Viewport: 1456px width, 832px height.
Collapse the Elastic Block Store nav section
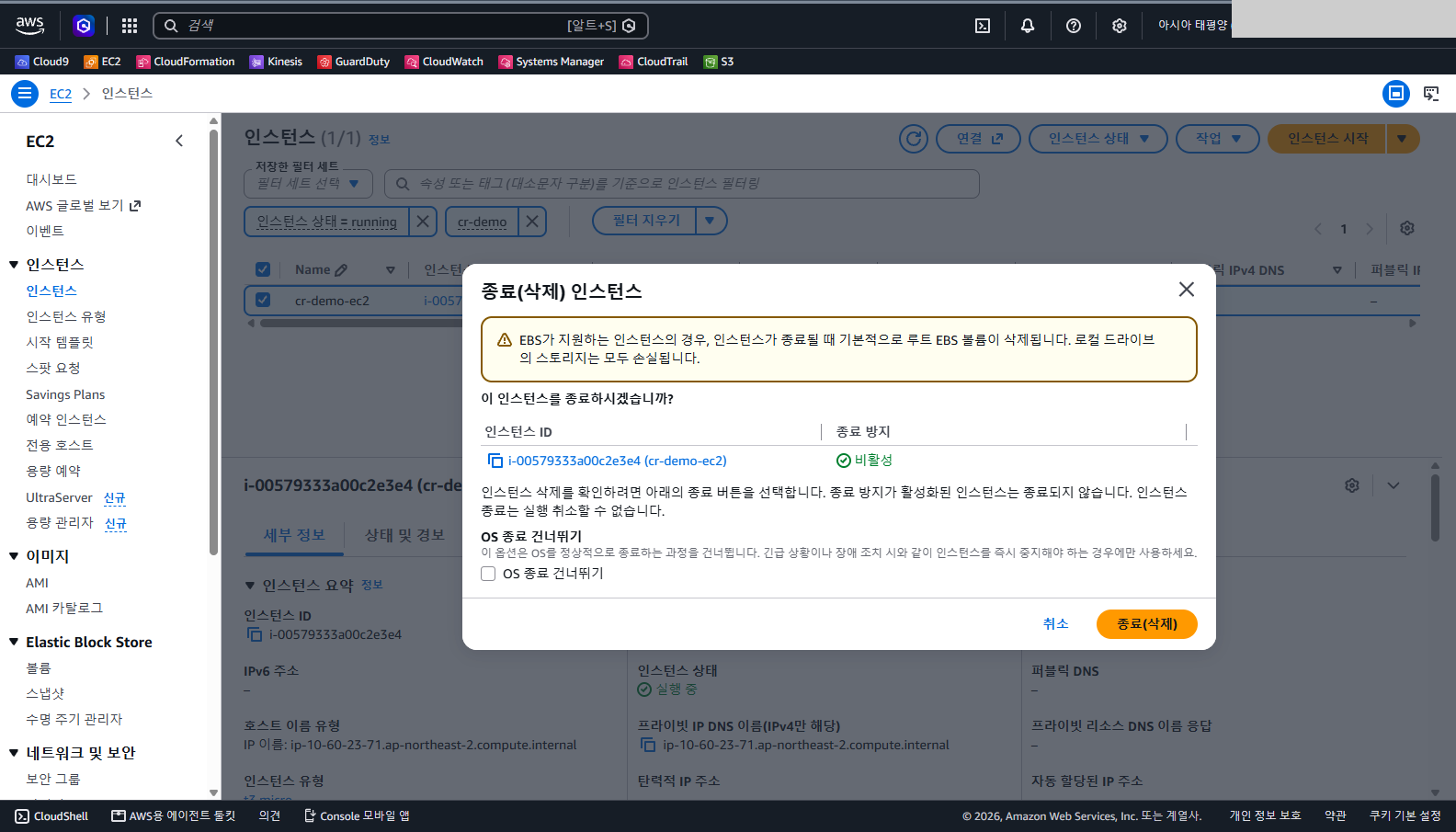pyautogui.click(x=14, y=642)
